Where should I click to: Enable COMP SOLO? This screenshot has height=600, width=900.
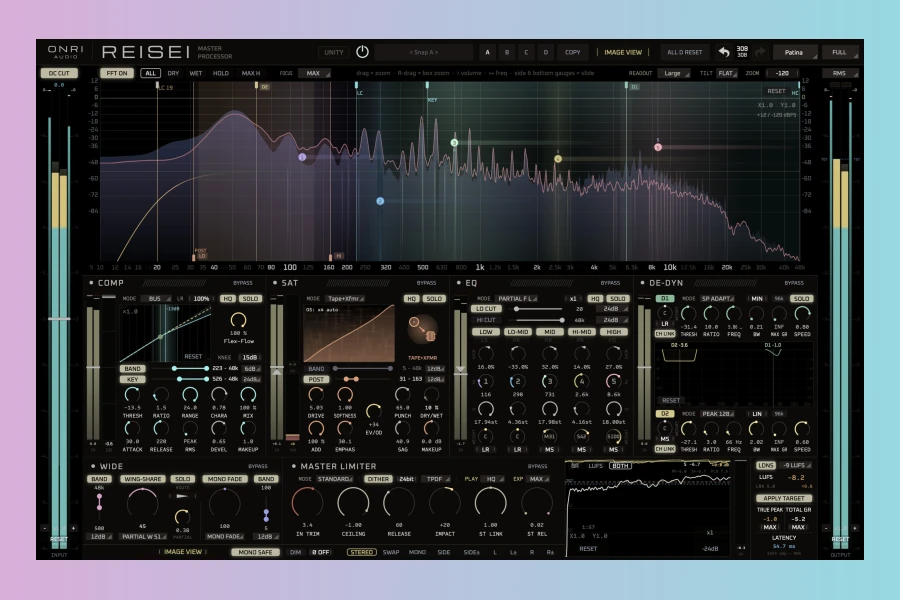coord(250,299)
